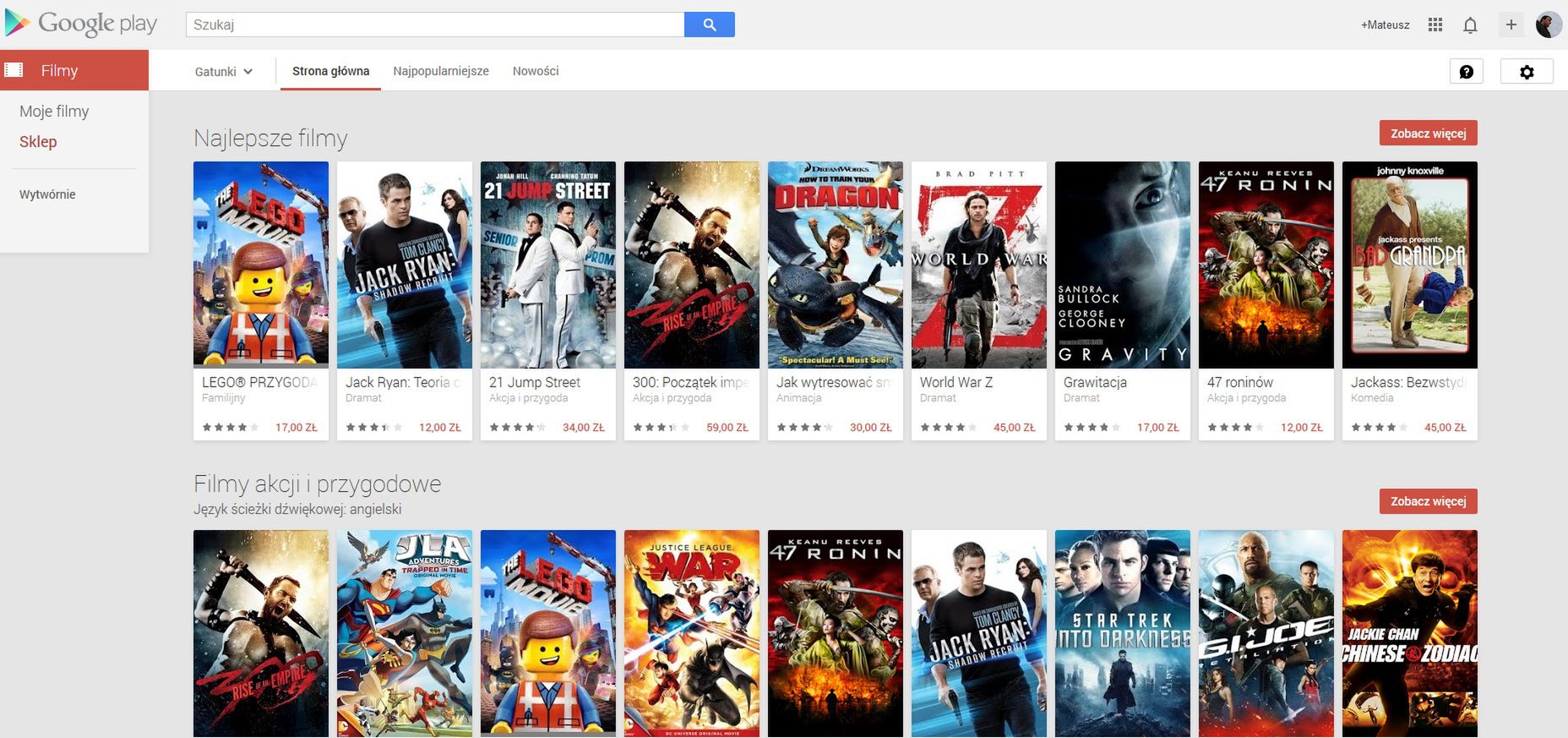Open the Filmy akcji i przygodowe heading
This screenshot has height=738, width=1568.
click(318, 484)
